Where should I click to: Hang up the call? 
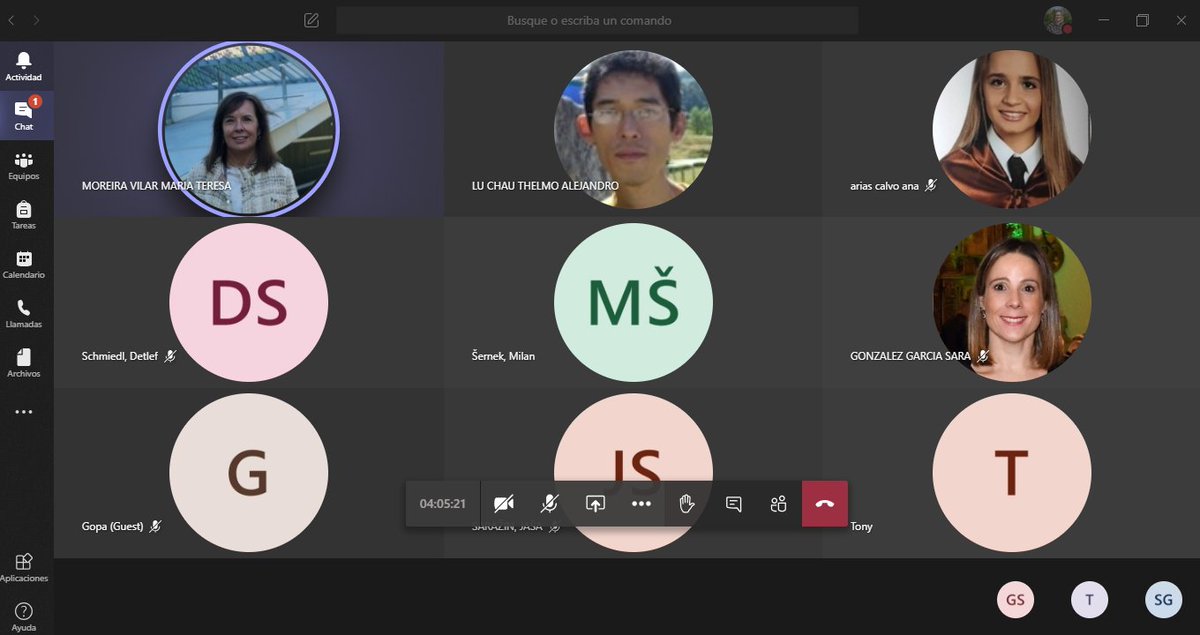pos(825,504)
